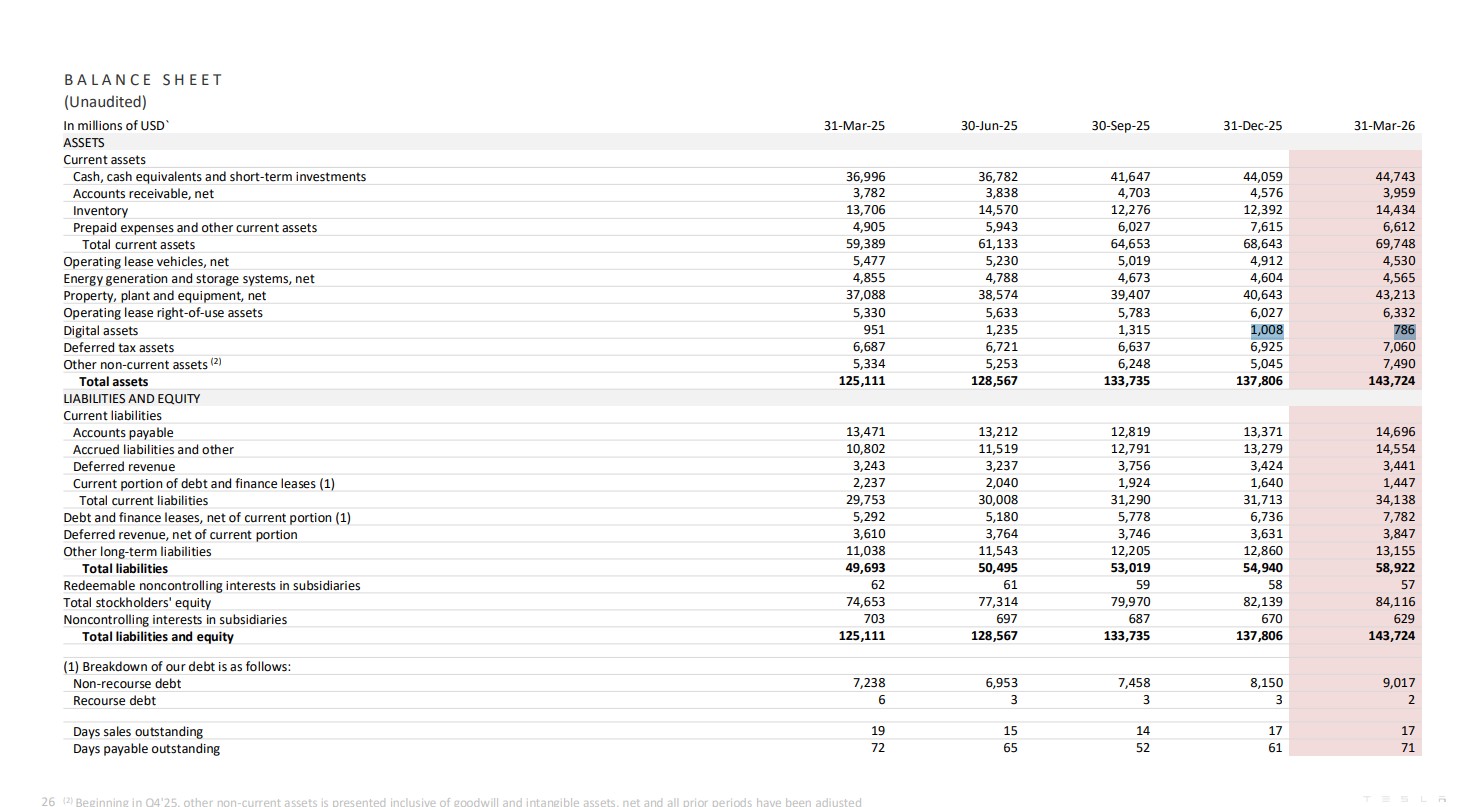Click the Deferred tax assets label

(118, 347)
